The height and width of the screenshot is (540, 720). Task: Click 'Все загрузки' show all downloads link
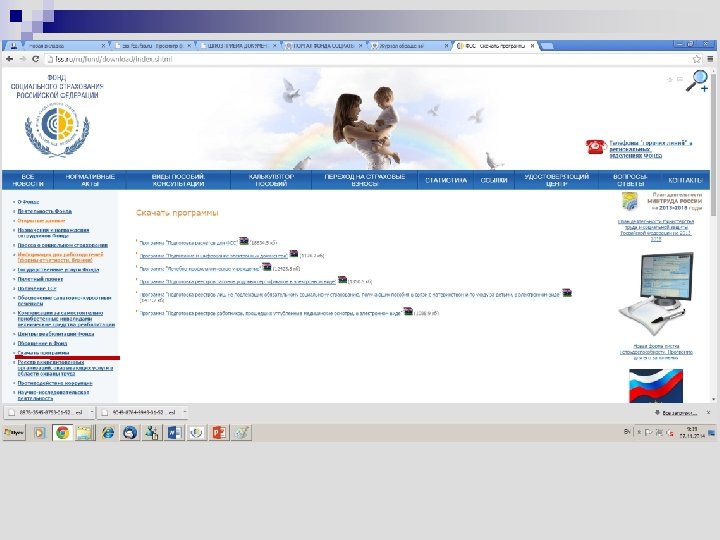pyautogui.click(x=675, y=413)
